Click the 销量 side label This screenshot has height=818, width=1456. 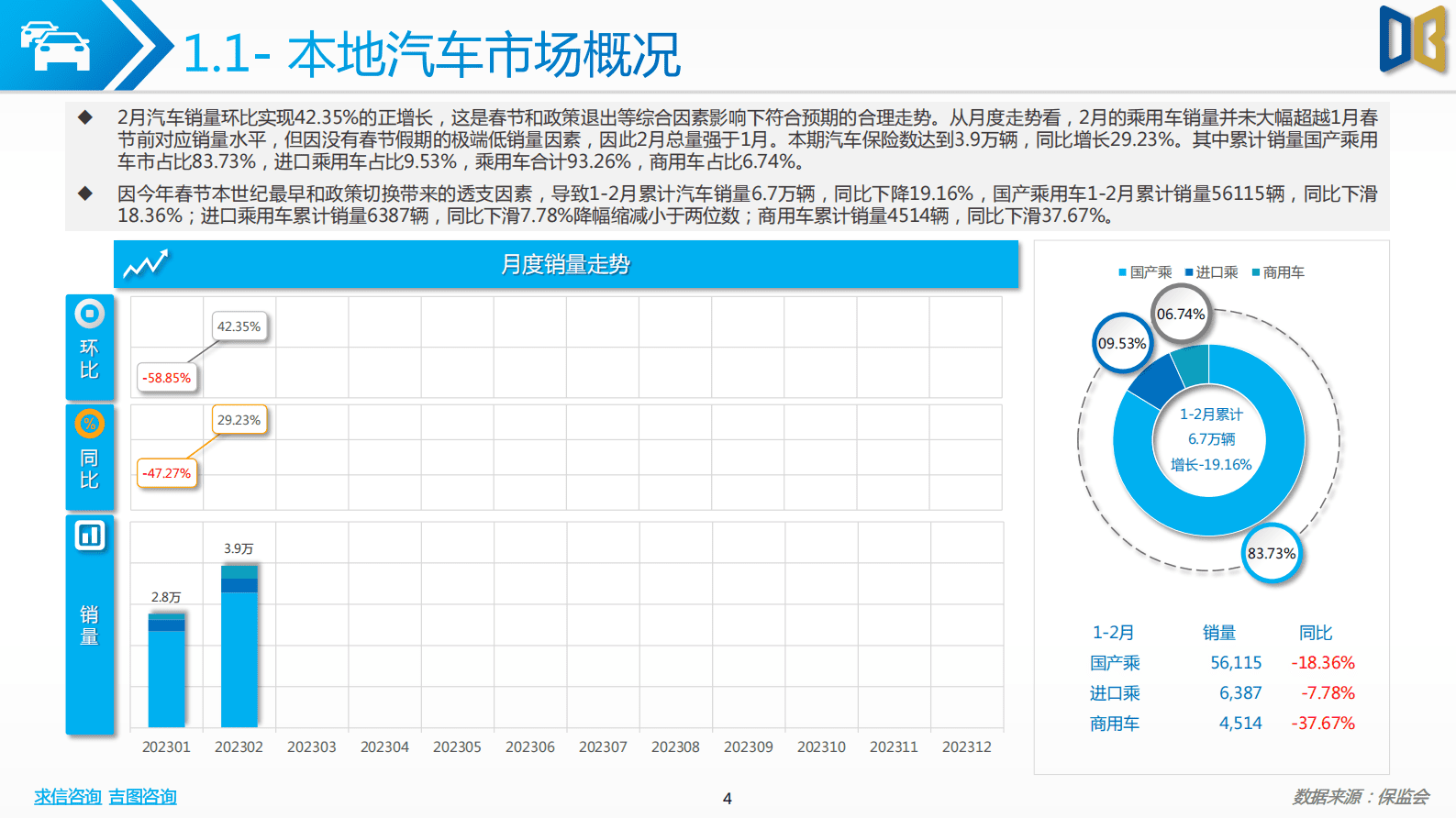[x=89, y=625]
